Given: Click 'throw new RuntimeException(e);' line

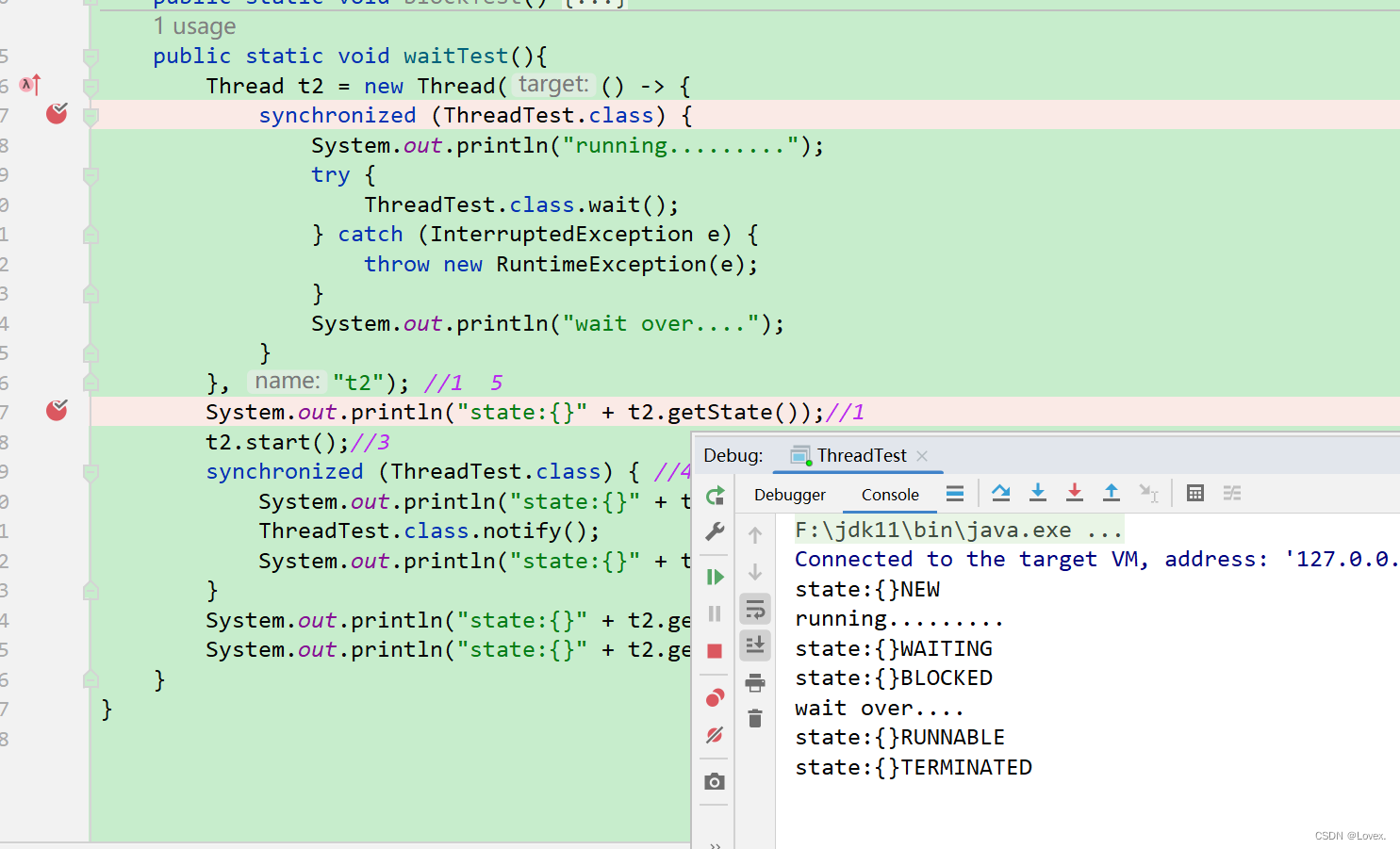Looking at the screenshot, I should point(561,264).
